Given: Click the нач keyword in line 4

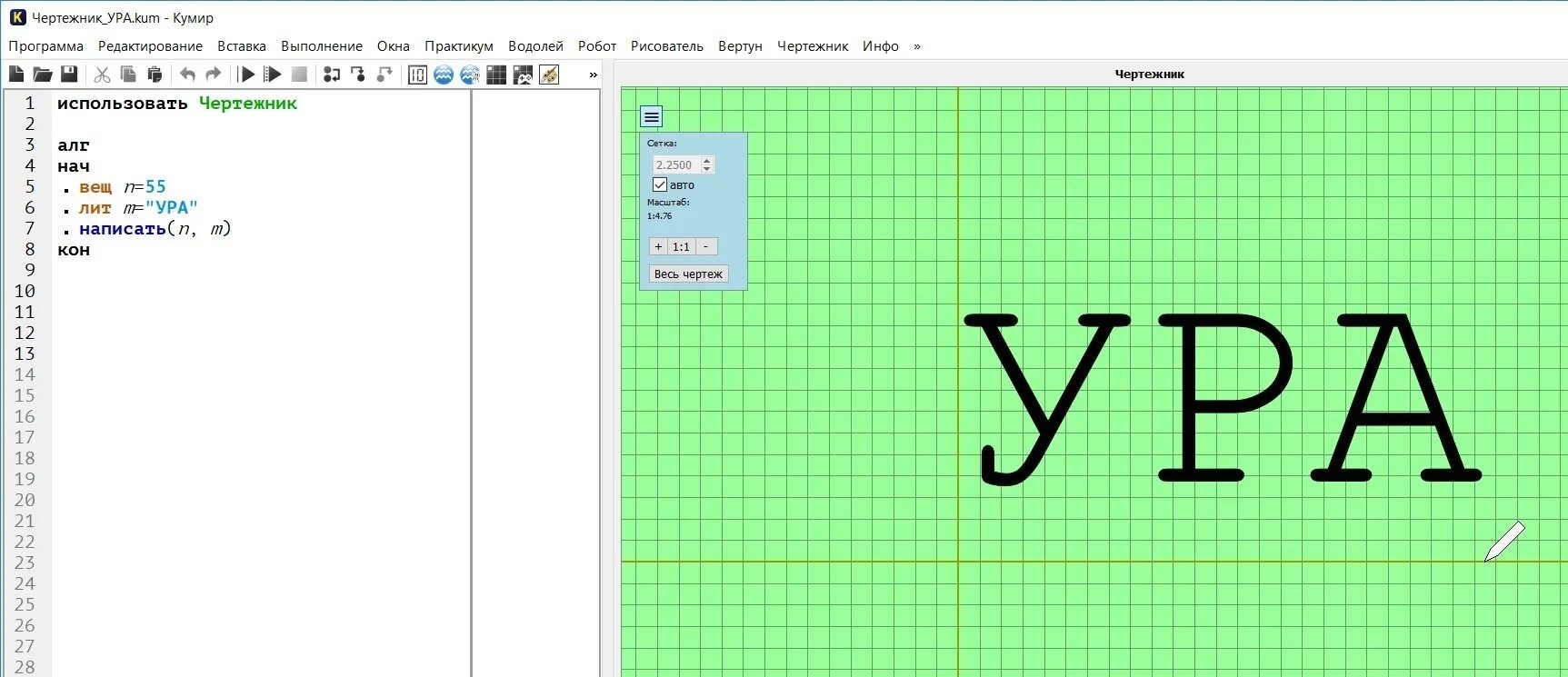Looking at the screenshot, I should point(74,166).
